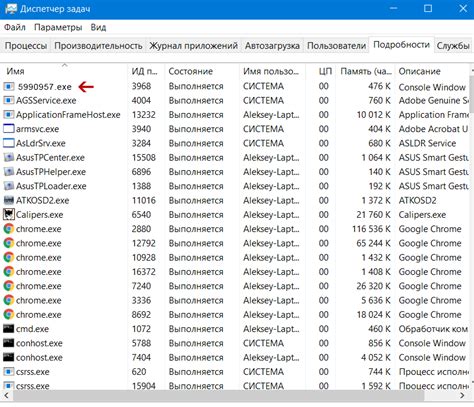Click memory value 4 052 K

376,357
